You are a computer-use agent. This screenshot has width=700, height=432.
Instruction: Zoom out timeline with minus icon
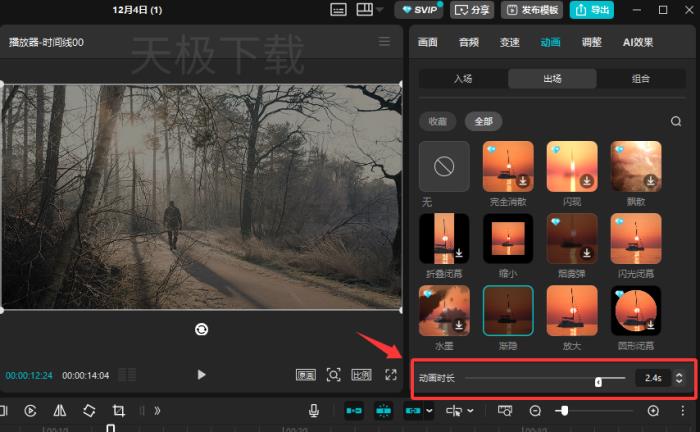[535, 410]
